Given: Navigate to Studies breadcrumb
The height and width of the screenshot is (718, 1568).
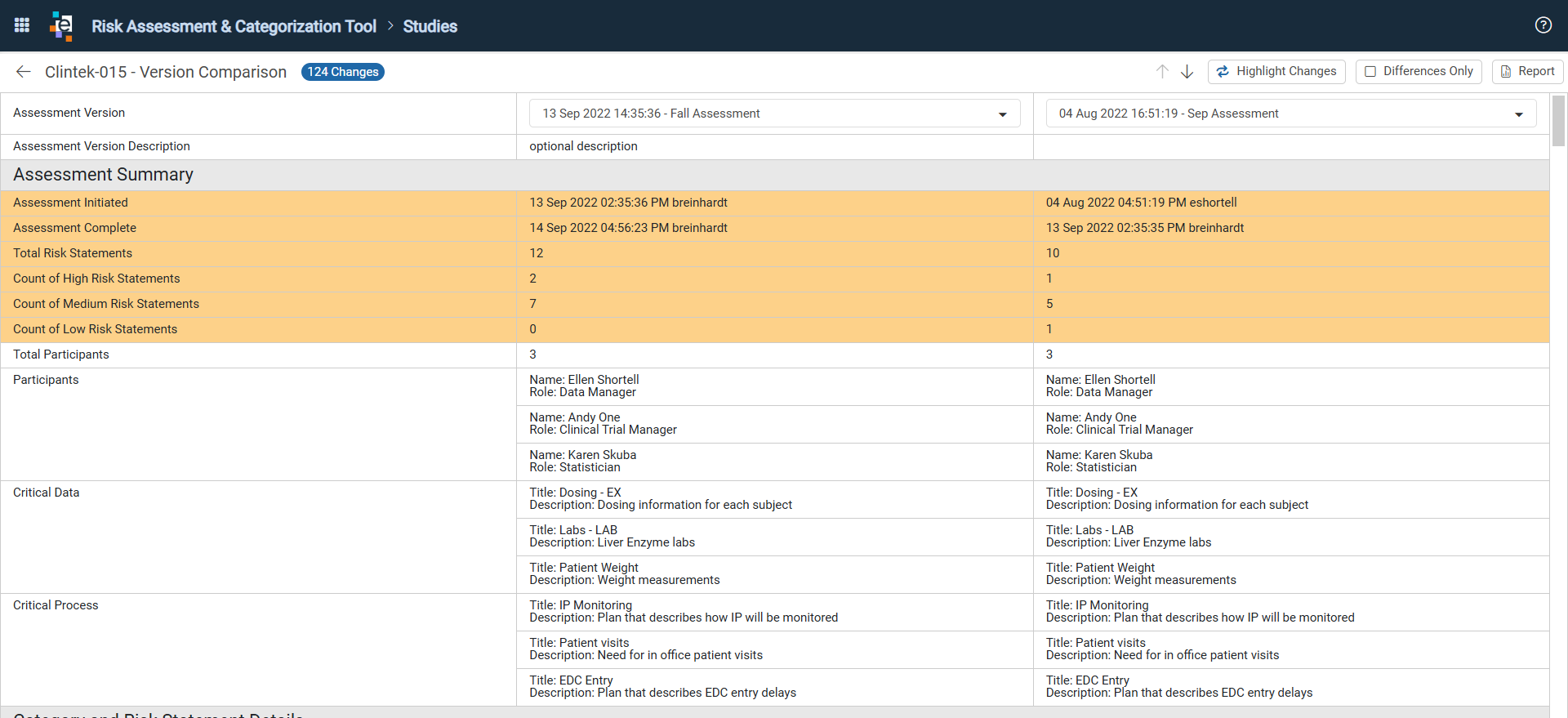Looking at the screenshot, I should (430, 26).
